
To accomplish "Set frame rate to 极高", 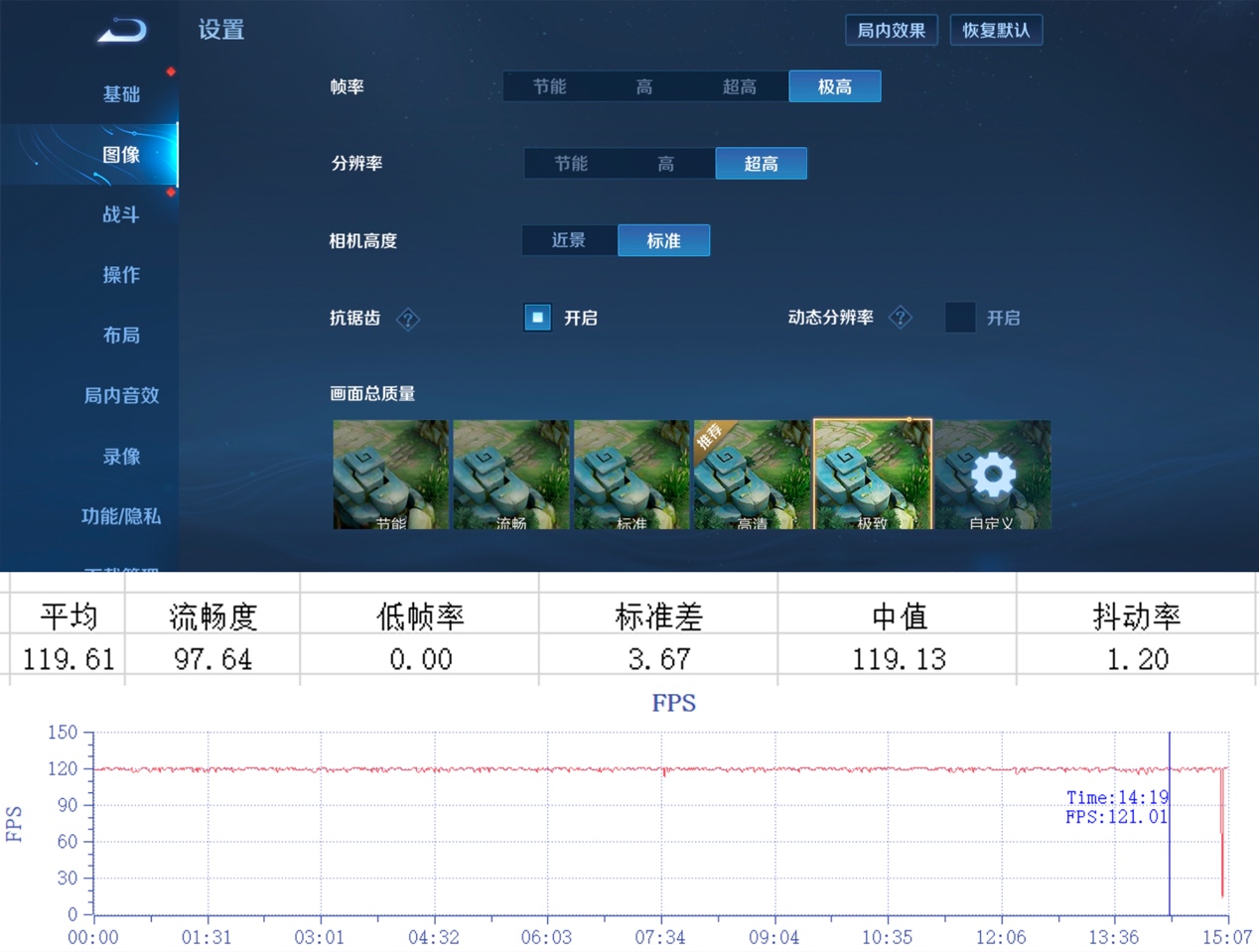I will pyautogui.click(x=834, y=87).
